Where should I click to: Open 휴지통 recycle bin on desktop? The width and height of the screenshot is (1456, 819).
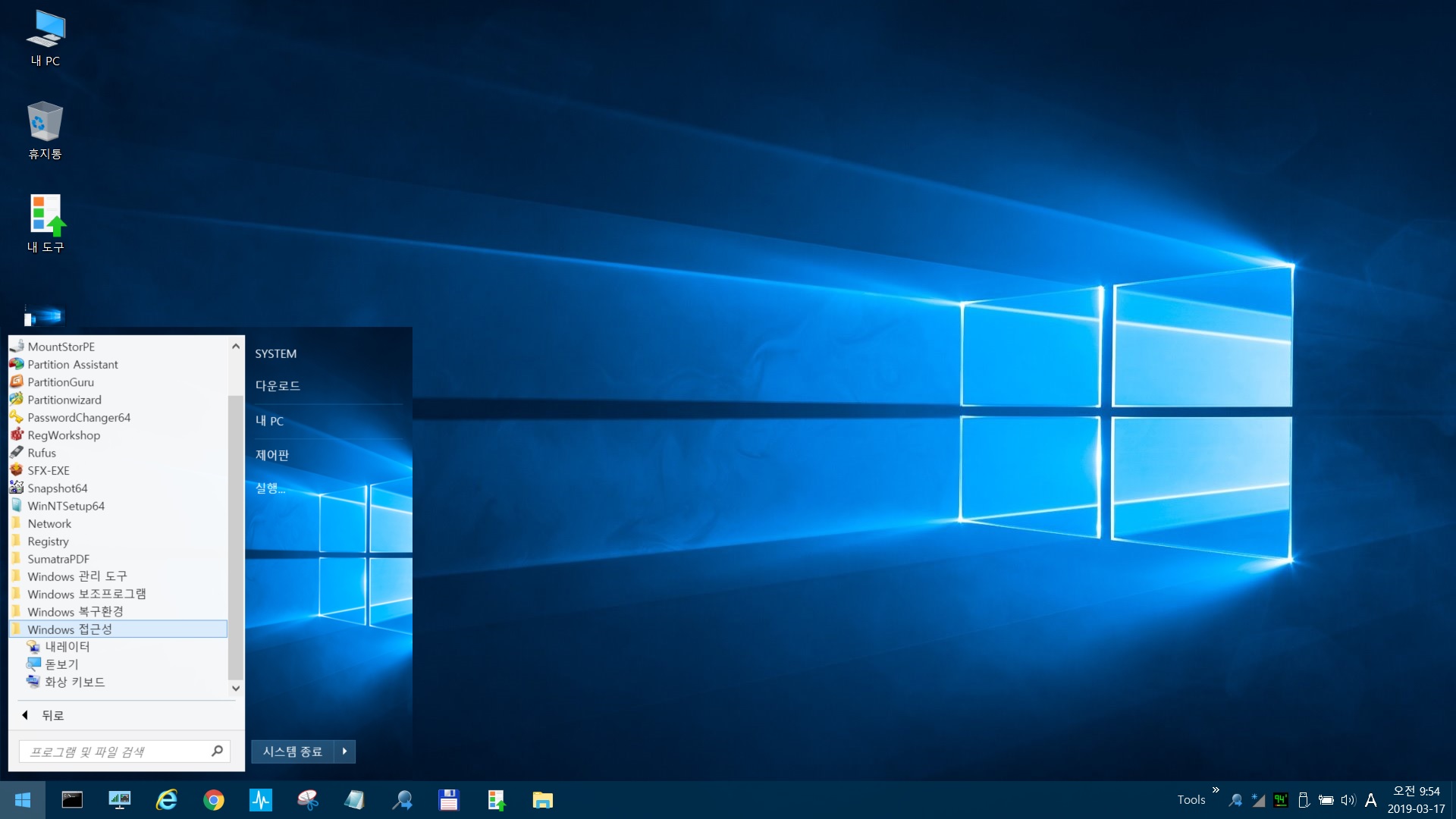coord(45,130)
